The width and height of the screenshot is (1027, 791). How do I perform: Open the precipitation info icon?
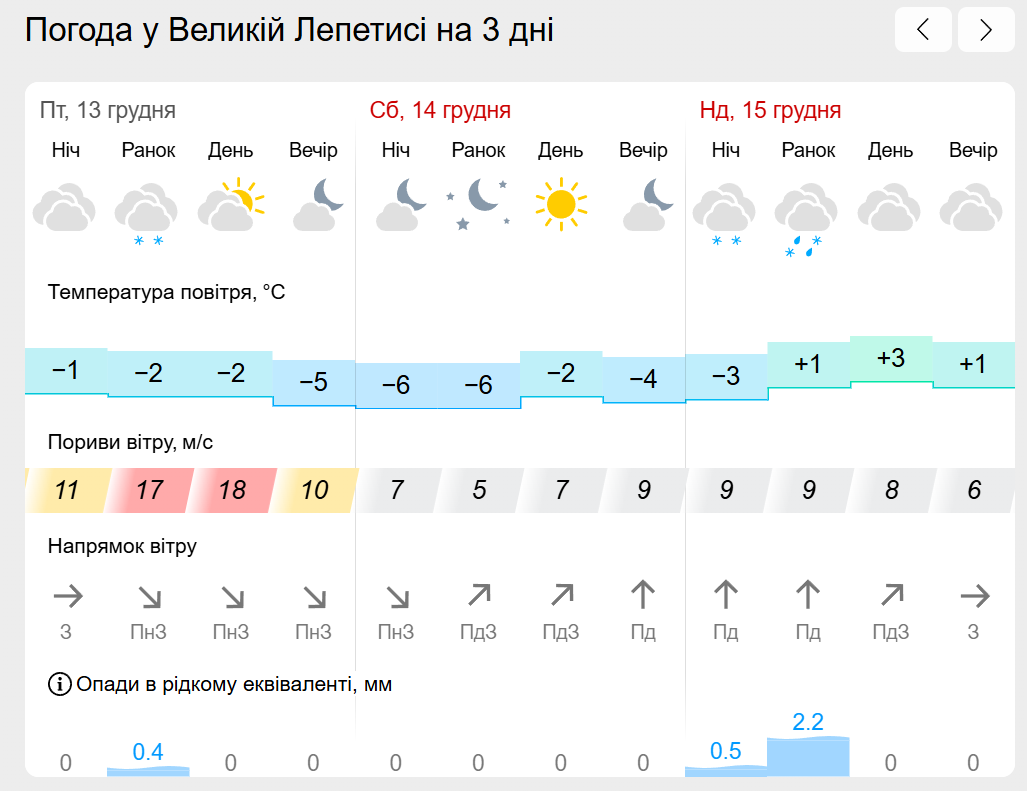60,684
